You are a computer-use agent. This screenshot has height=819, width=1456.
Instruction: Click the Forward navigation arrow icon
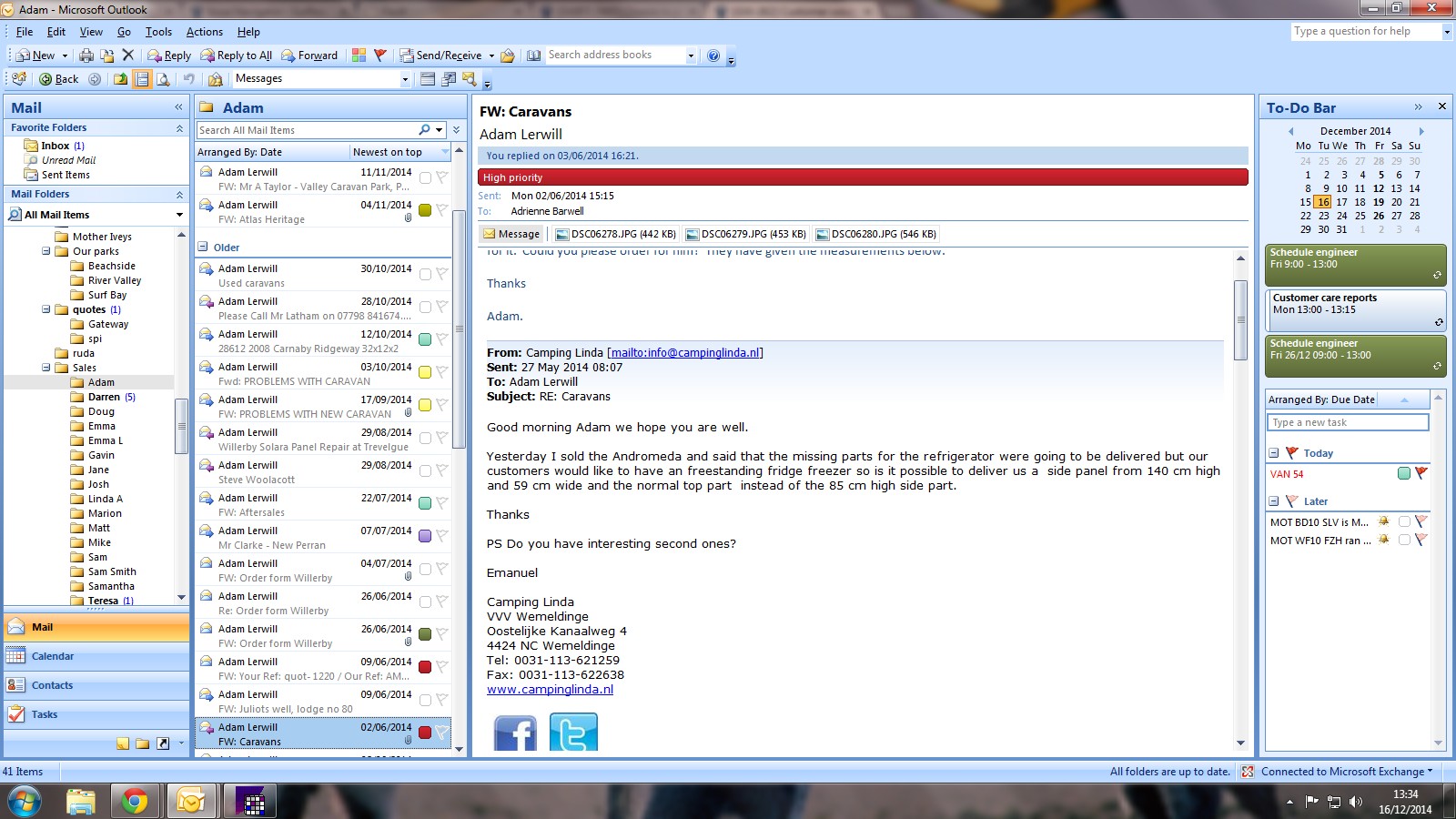(x=95, y=79)
